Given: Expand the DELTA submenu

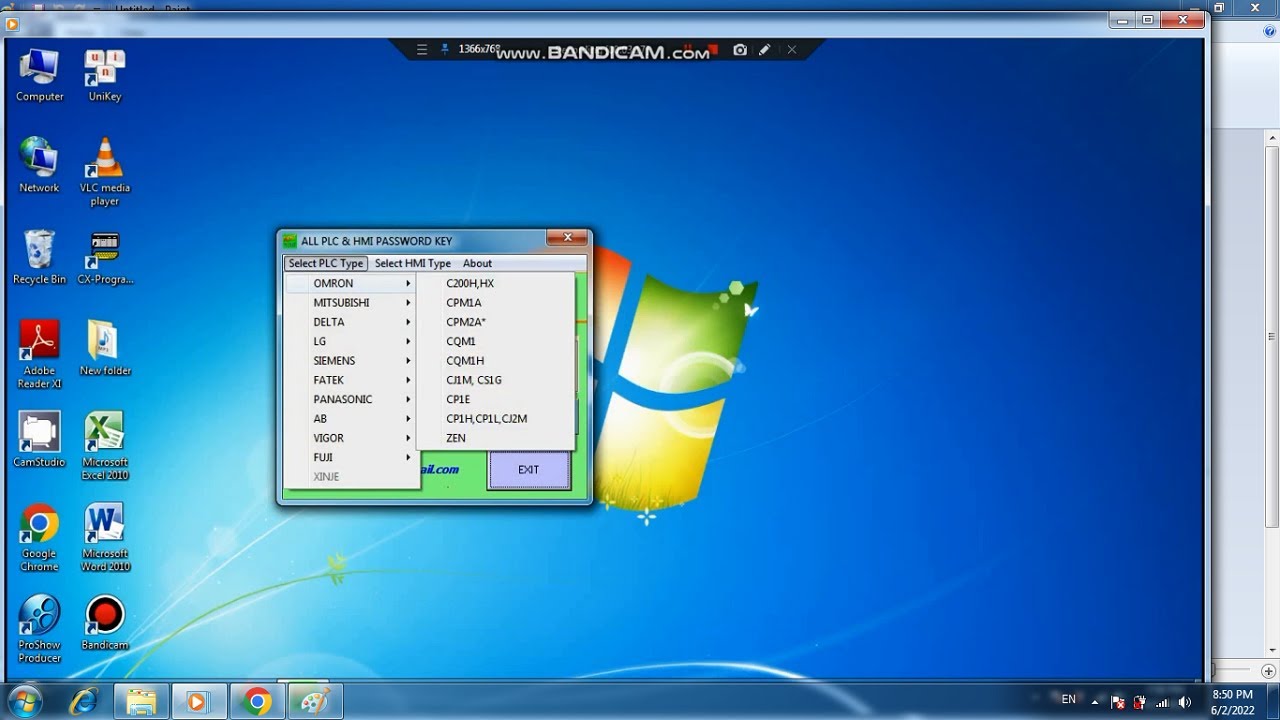Looking at the screenshot, I should (351, 322).
